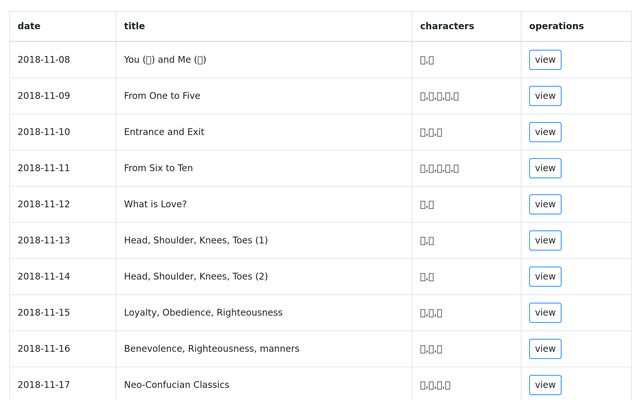Image resolution: width=640 pixels, height=400 pixels.
Task: View the What is Love? entry
Action: [545, 204]
